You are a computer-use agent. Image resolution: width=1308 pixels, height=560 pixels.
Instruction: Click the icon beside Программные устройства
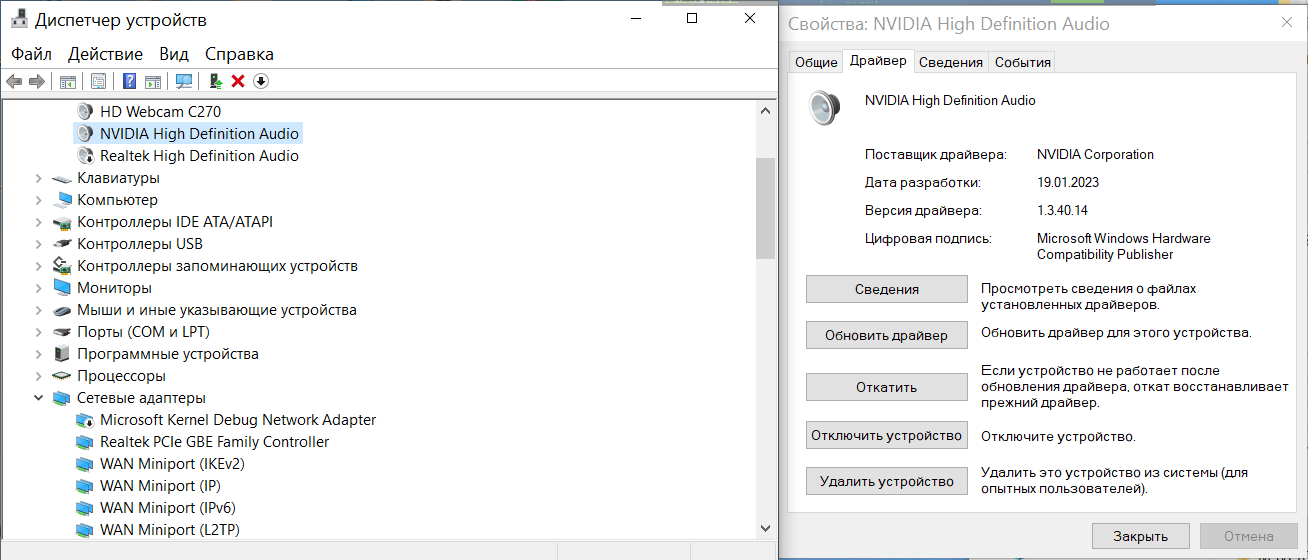pyautogui.click(x=62, y=354)
